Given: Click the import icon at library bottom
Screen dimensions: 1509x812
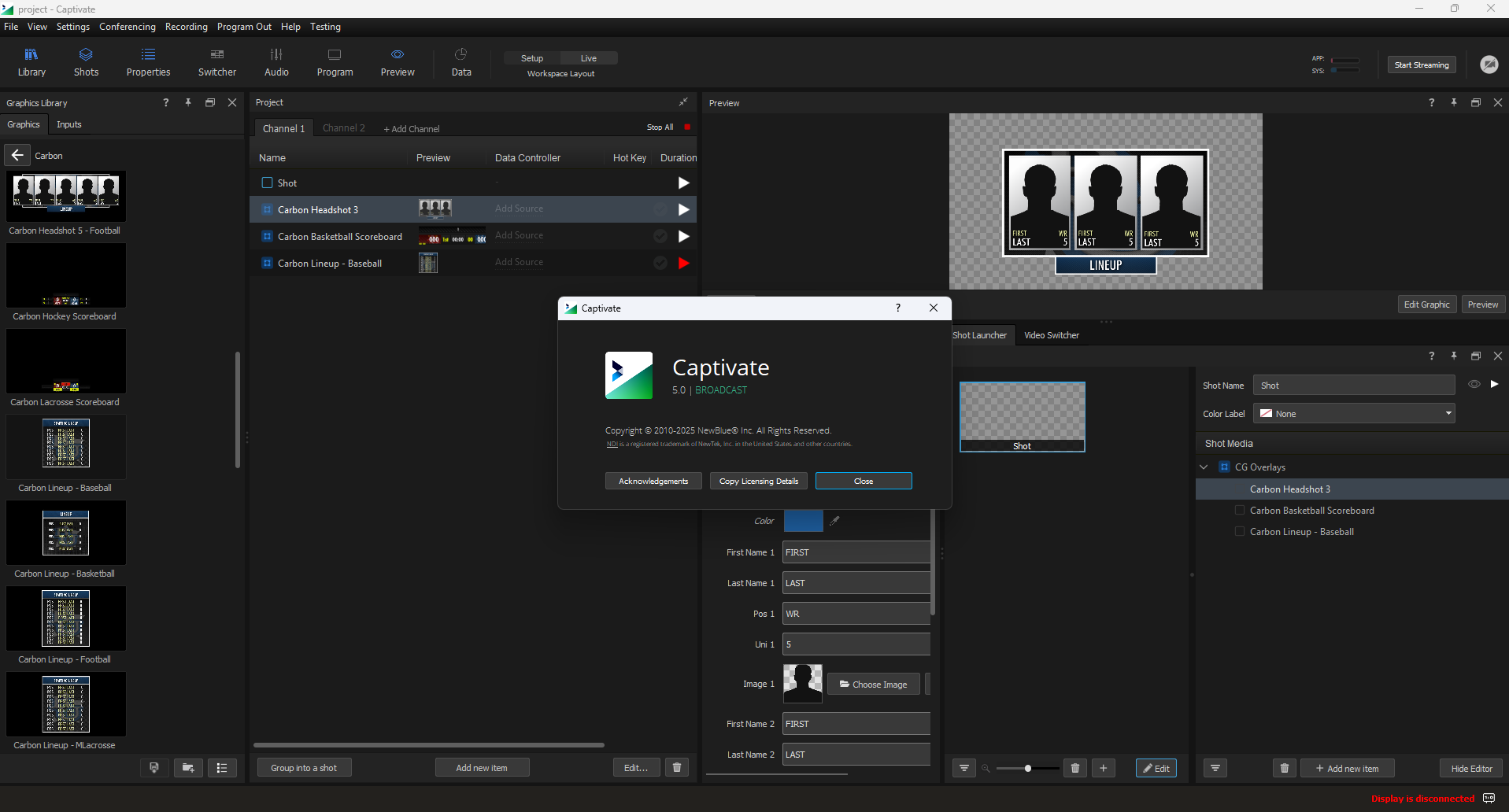Looking at the screenshot, I should 154,768.
